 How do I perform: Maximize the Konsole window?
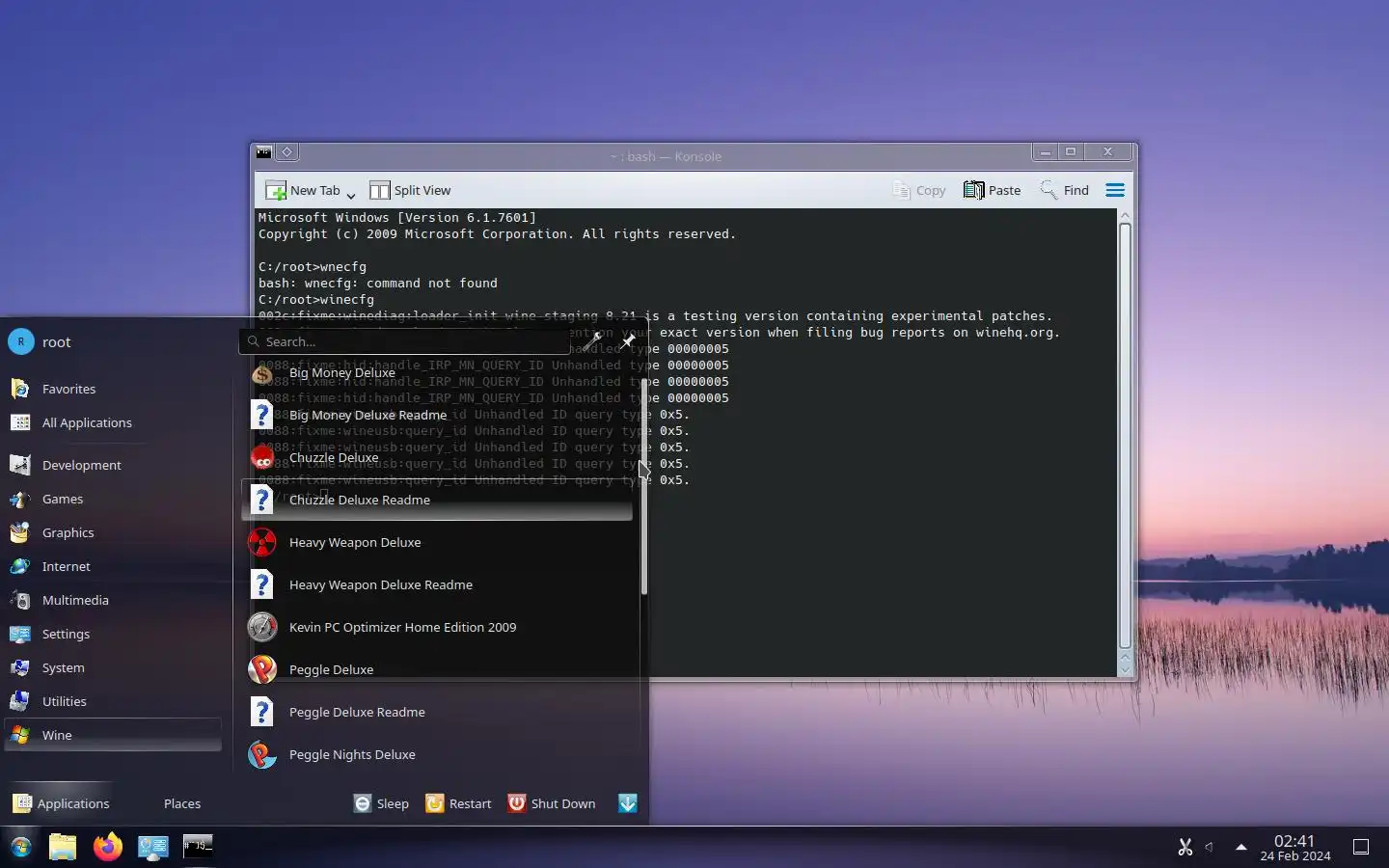point(1070,151)
